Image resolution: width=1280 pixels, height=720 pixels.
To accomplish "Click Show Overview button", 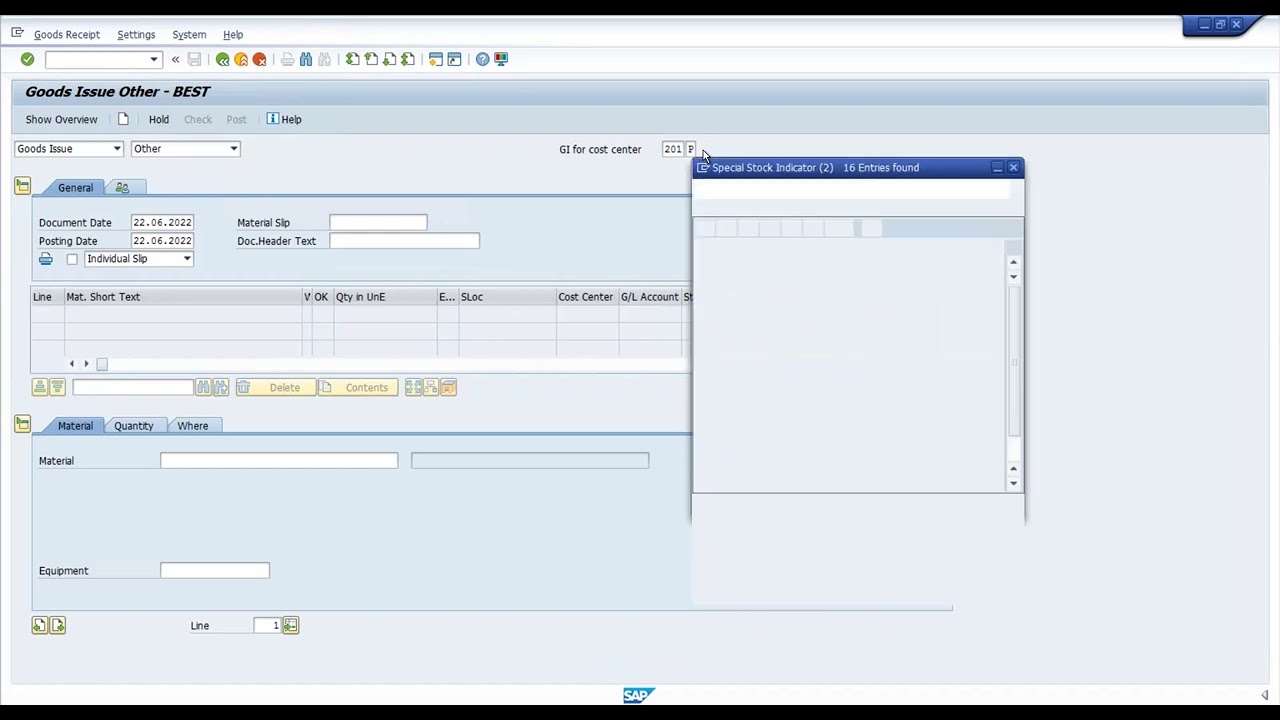I will coord(61,119).
